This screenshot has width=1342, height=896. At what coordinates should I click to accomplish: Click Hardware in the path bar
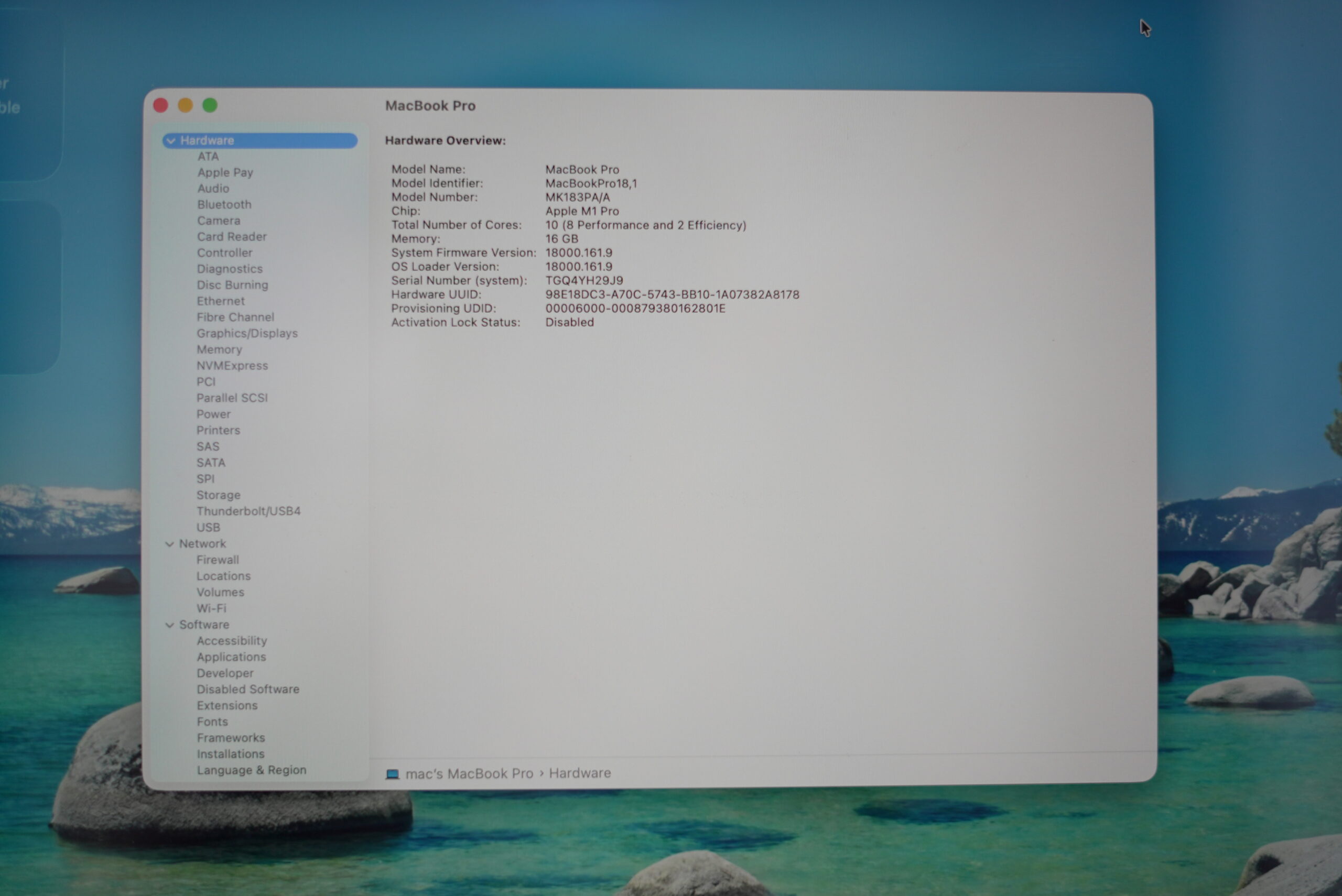point(580,773)
